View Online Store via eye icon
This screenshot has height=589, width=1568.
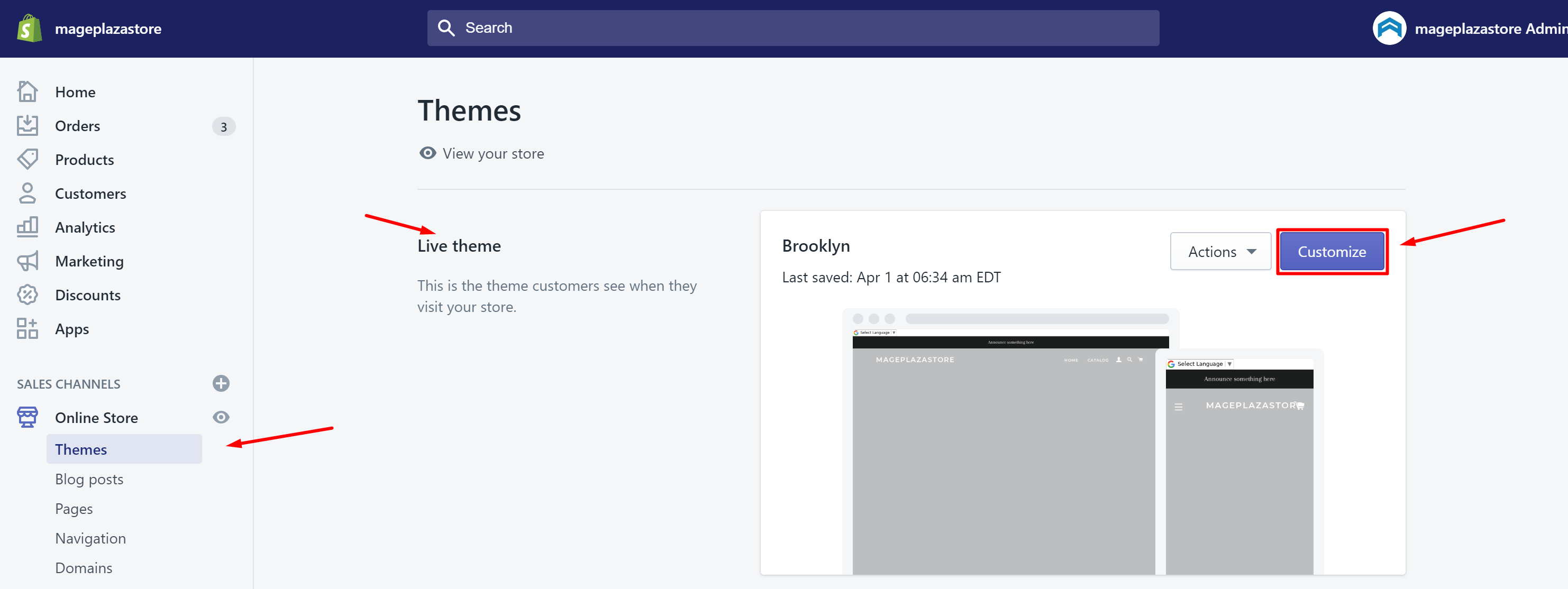[x=221, y=417]
